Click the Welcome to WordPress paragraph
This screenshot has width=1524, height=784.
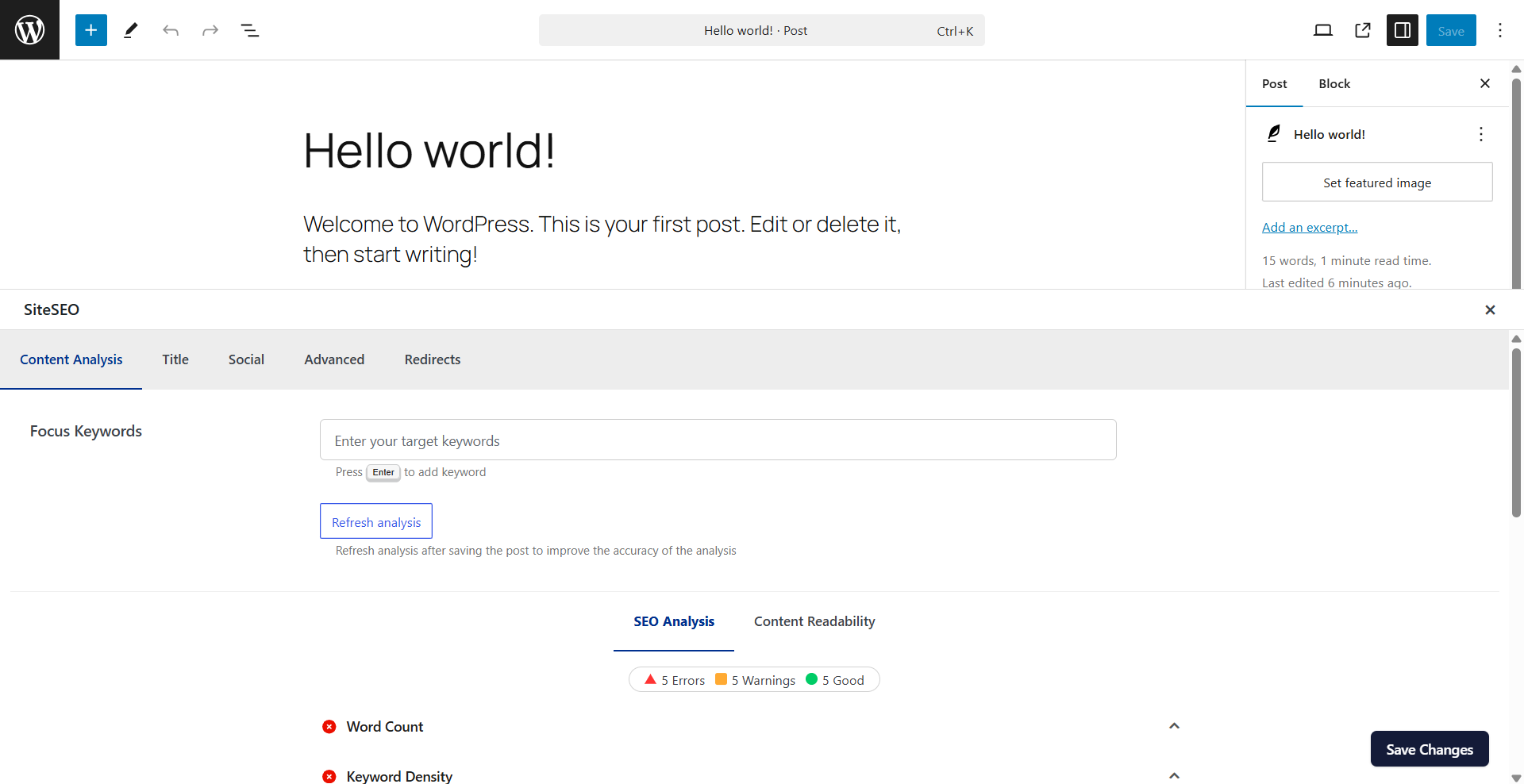(x=603, y=239)
